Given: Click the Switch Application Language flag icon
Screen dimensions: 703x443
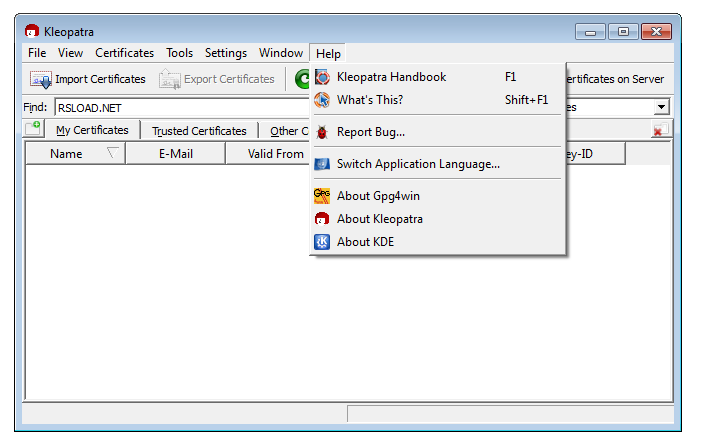Looking at the screenshot, I should [x=322, y=164].
